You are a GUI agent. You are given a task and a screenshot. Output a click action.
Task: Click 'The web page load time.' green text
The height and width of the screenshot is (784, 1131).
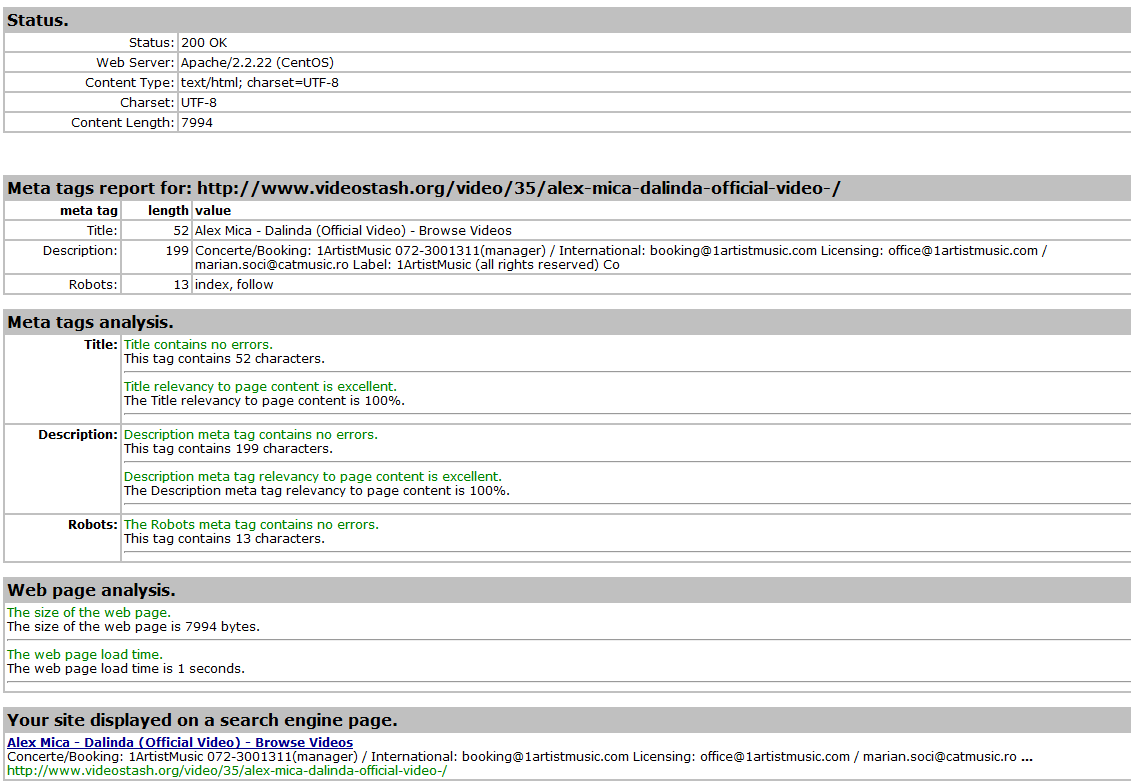coord(85,655)
